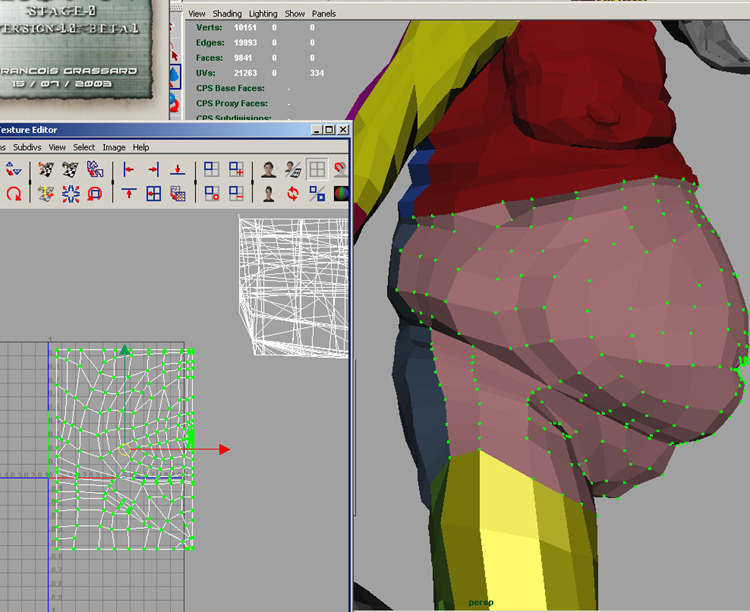Click Help in the Texture Editor menu bar
The height and width of the screenshot is (612, 750).
[x=141, y=147]
